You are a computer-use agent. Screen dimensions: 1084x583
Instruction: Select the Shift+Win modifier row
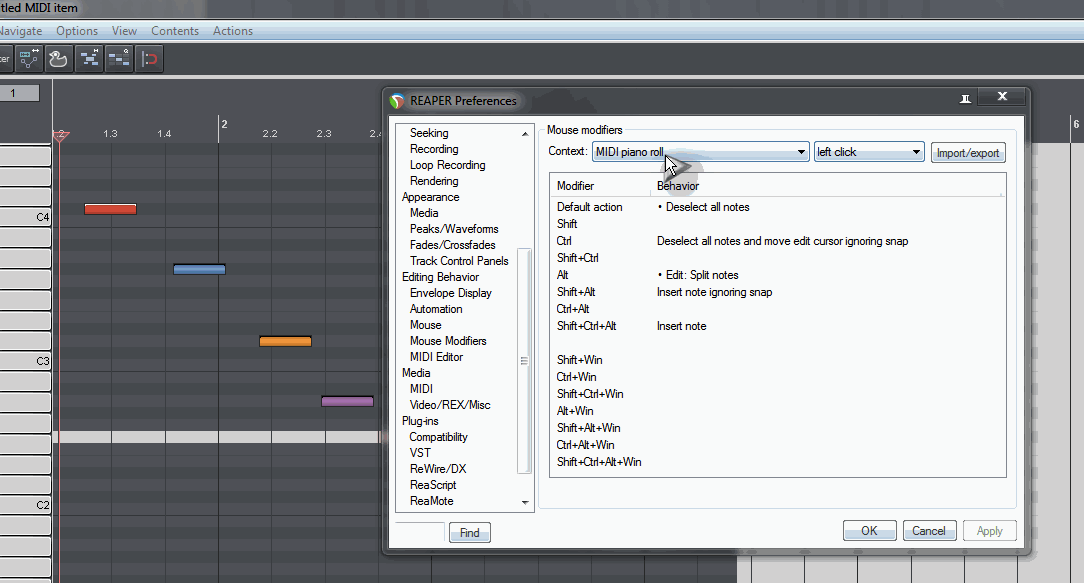778,360
